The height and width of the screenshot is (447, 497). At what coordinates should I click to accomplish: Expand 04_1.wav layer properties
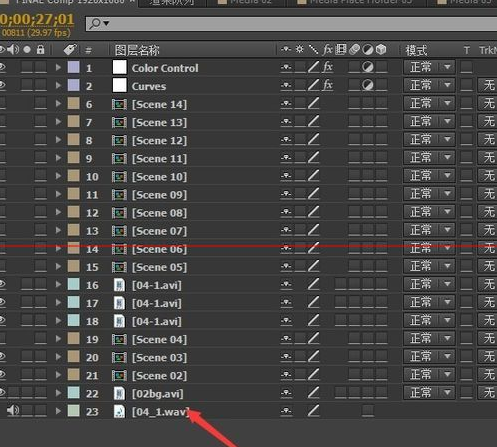coord(58,411)
